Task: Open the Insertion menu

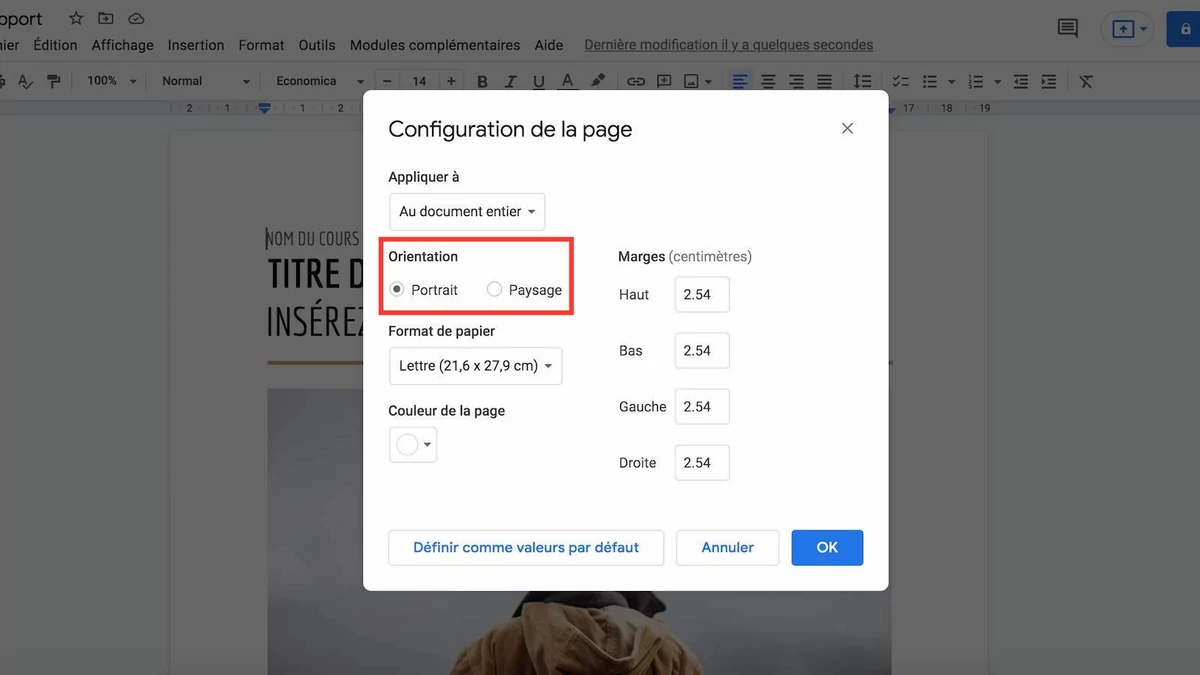Action: click(196, 45)
